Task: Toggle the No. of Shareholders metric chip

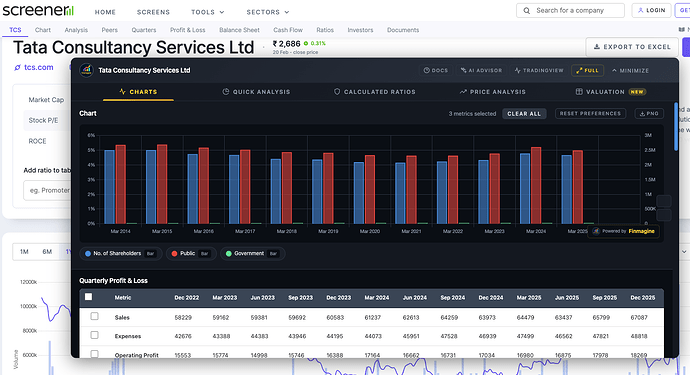Action: 121,254
